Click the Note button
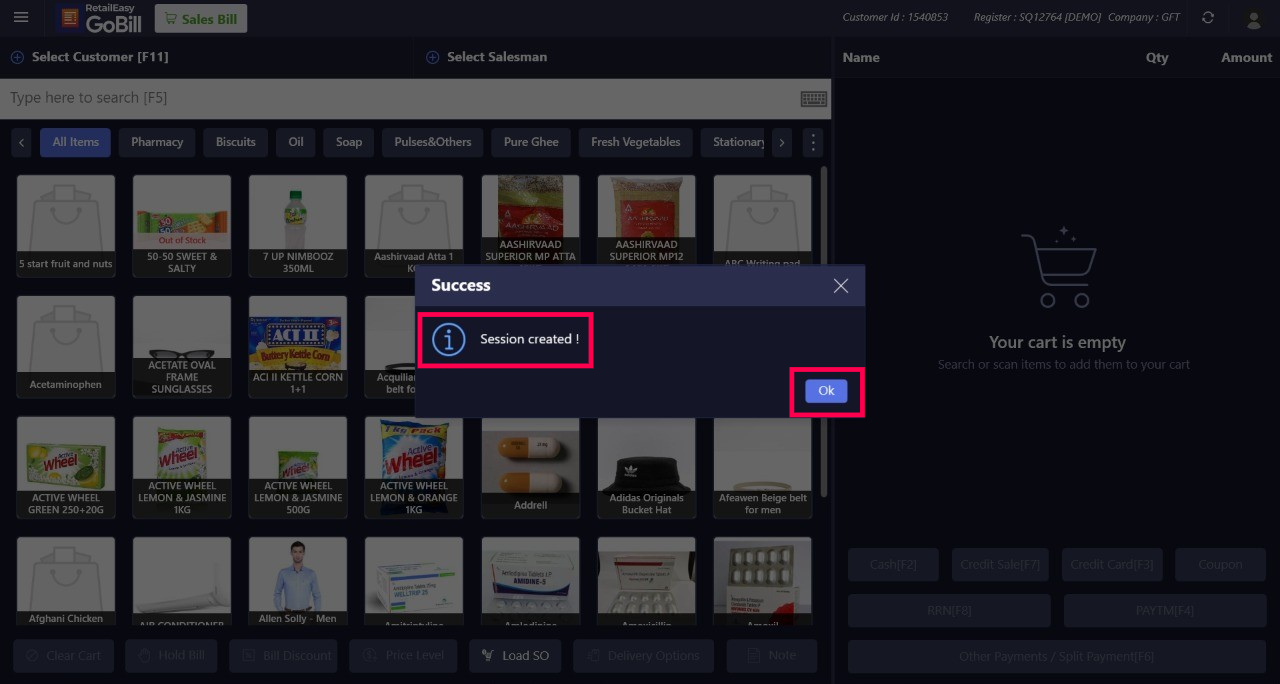Viewport: 1280px width, 684px height. coord(772,656)
